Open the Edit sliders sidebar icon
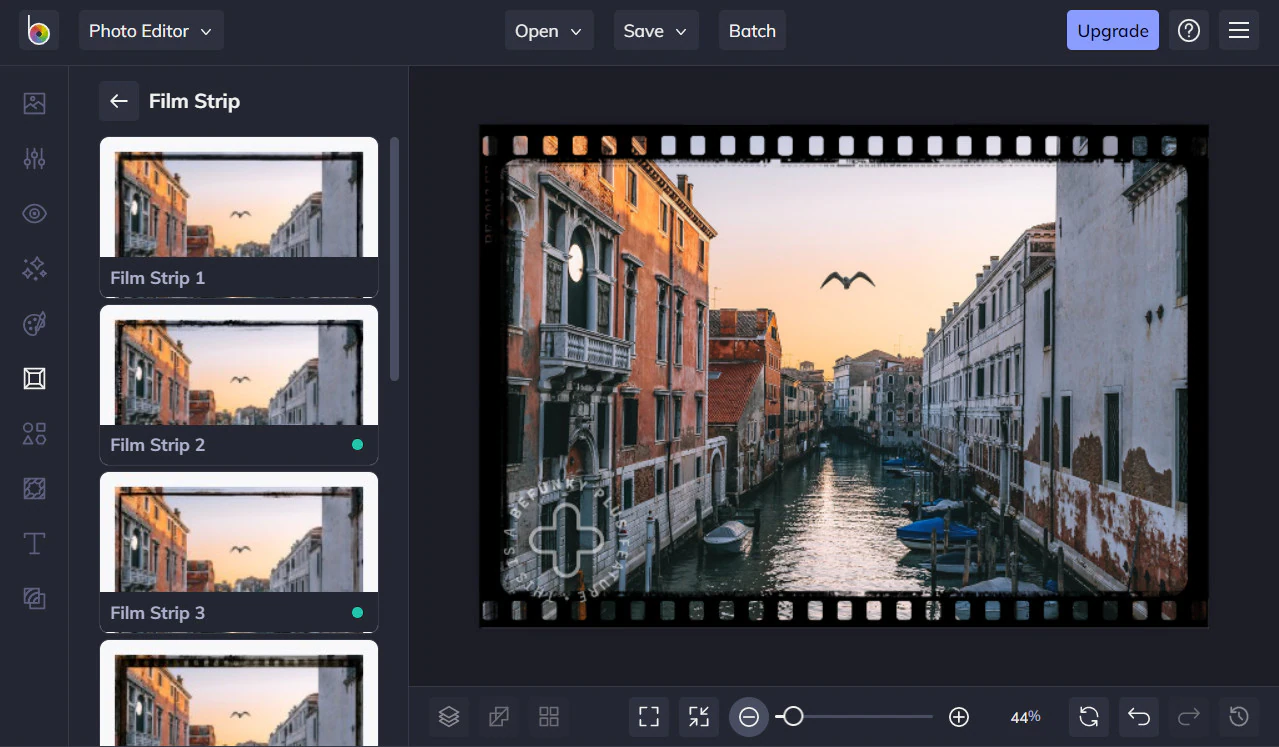 click(x=35, y=158)
